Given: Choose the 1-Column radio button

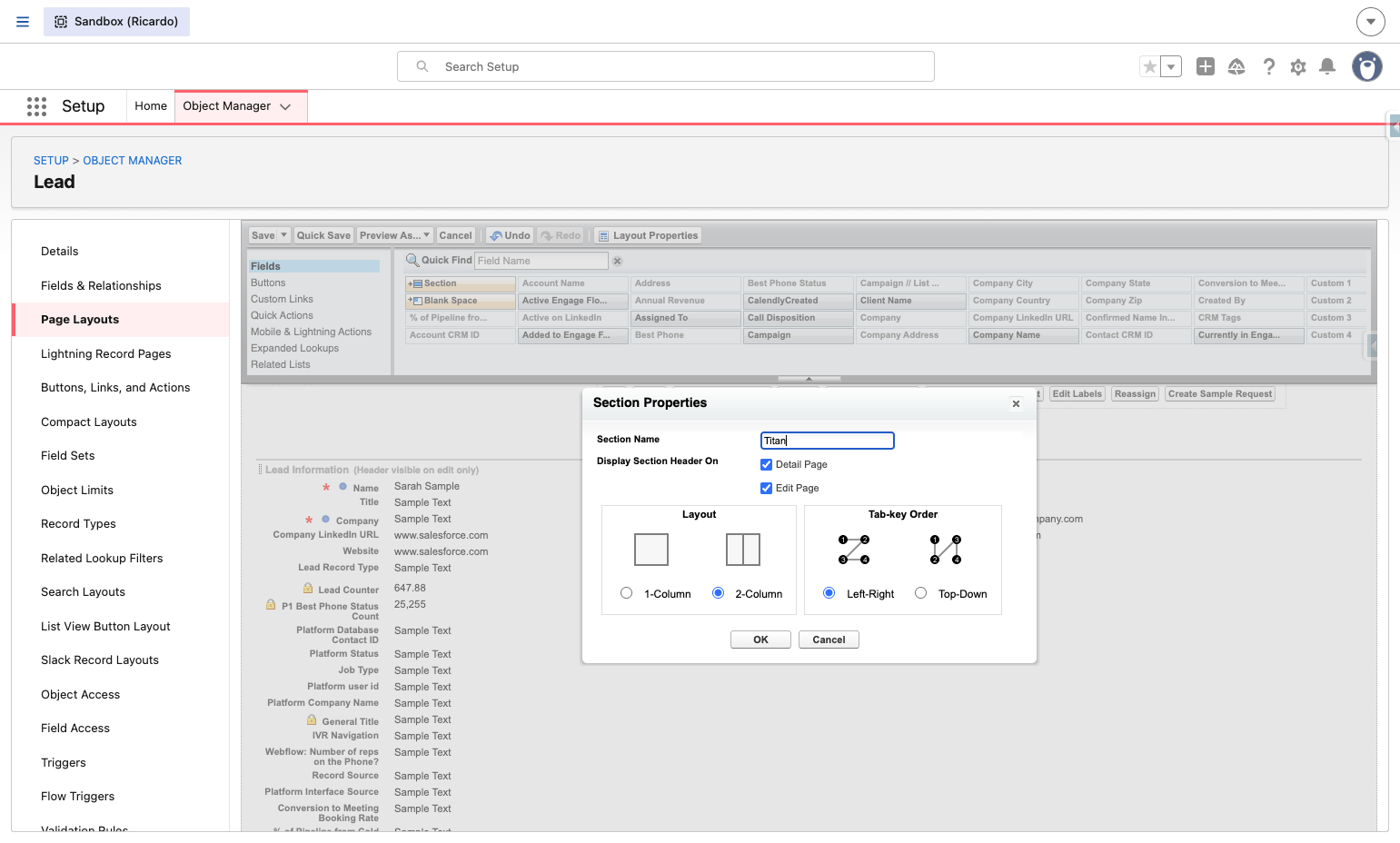Looking at the screenshot, I should [626, 593].
